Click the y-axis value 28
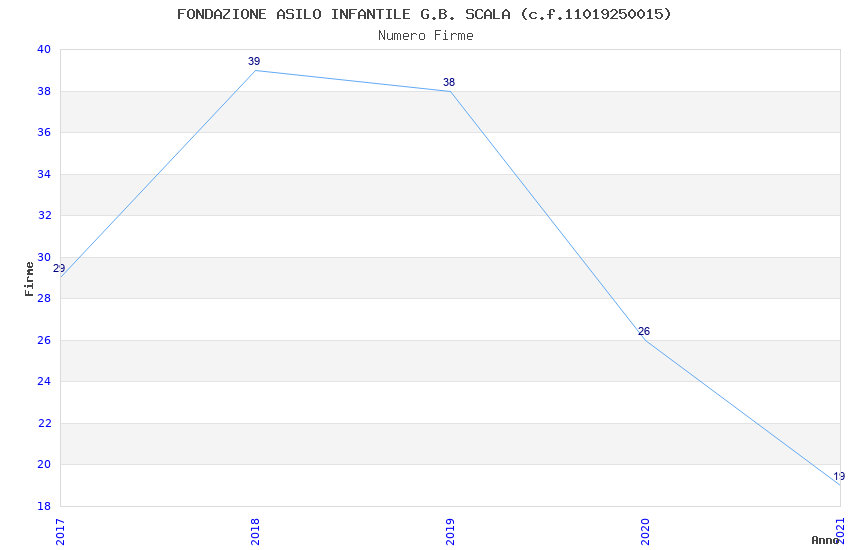This screenshot has width=850, height=550. [44, 298]
